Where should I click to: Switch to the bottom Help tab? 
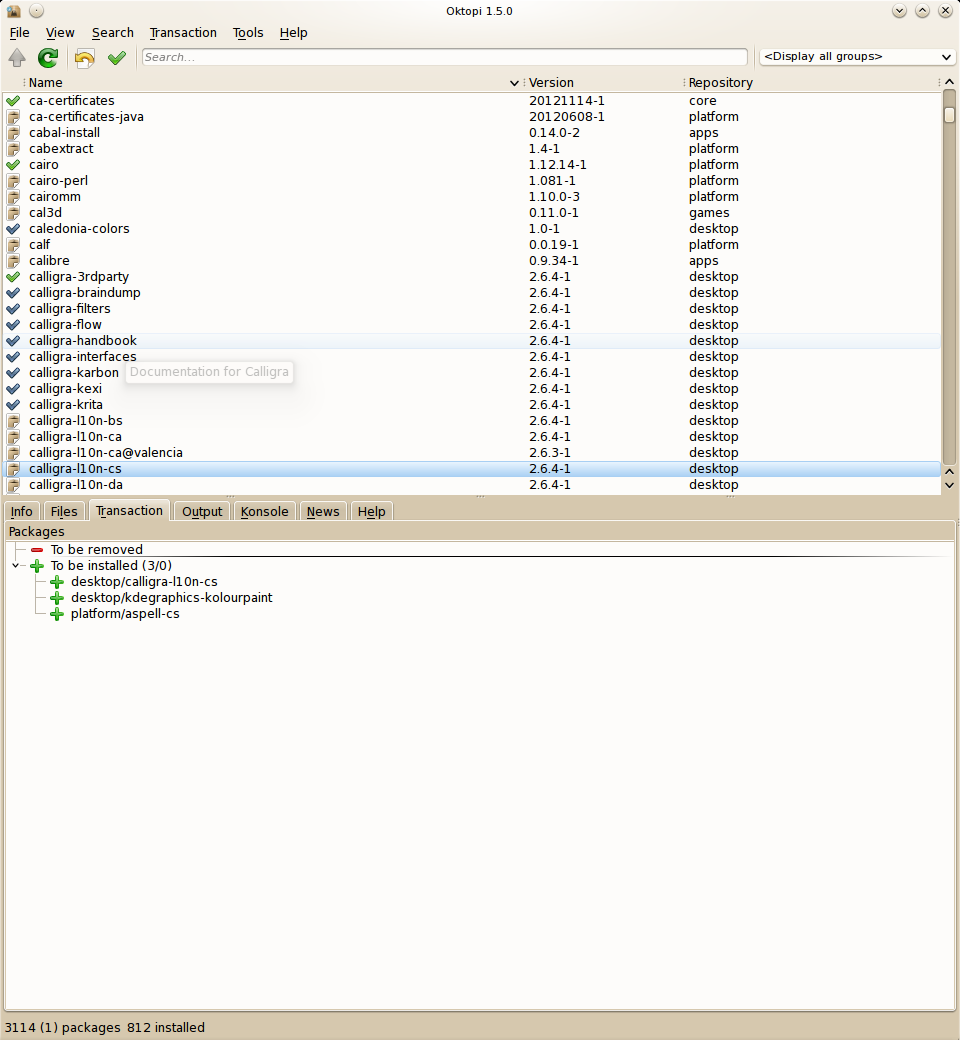[x=372, y=511]
